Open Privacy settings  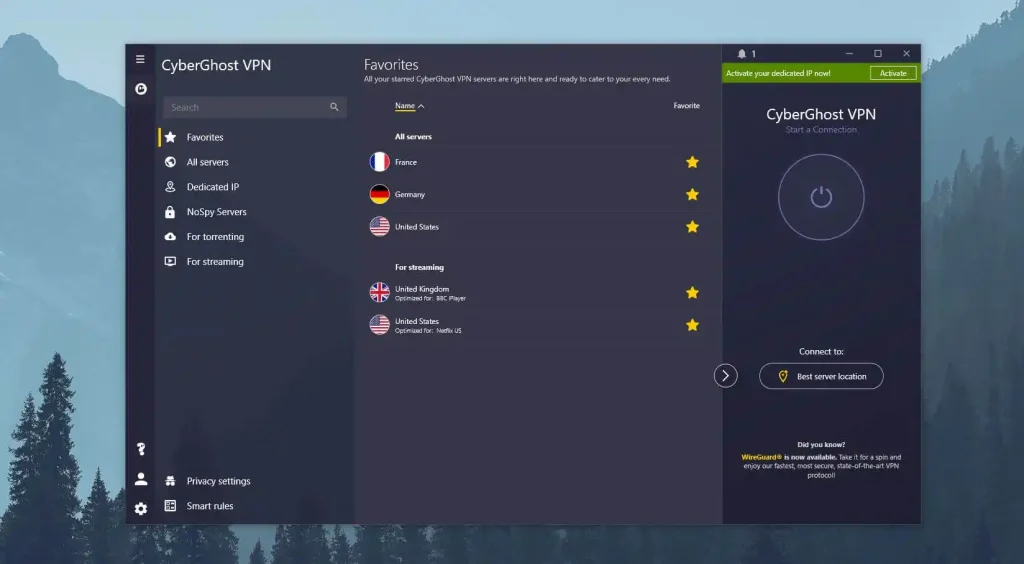pos(218,481)
